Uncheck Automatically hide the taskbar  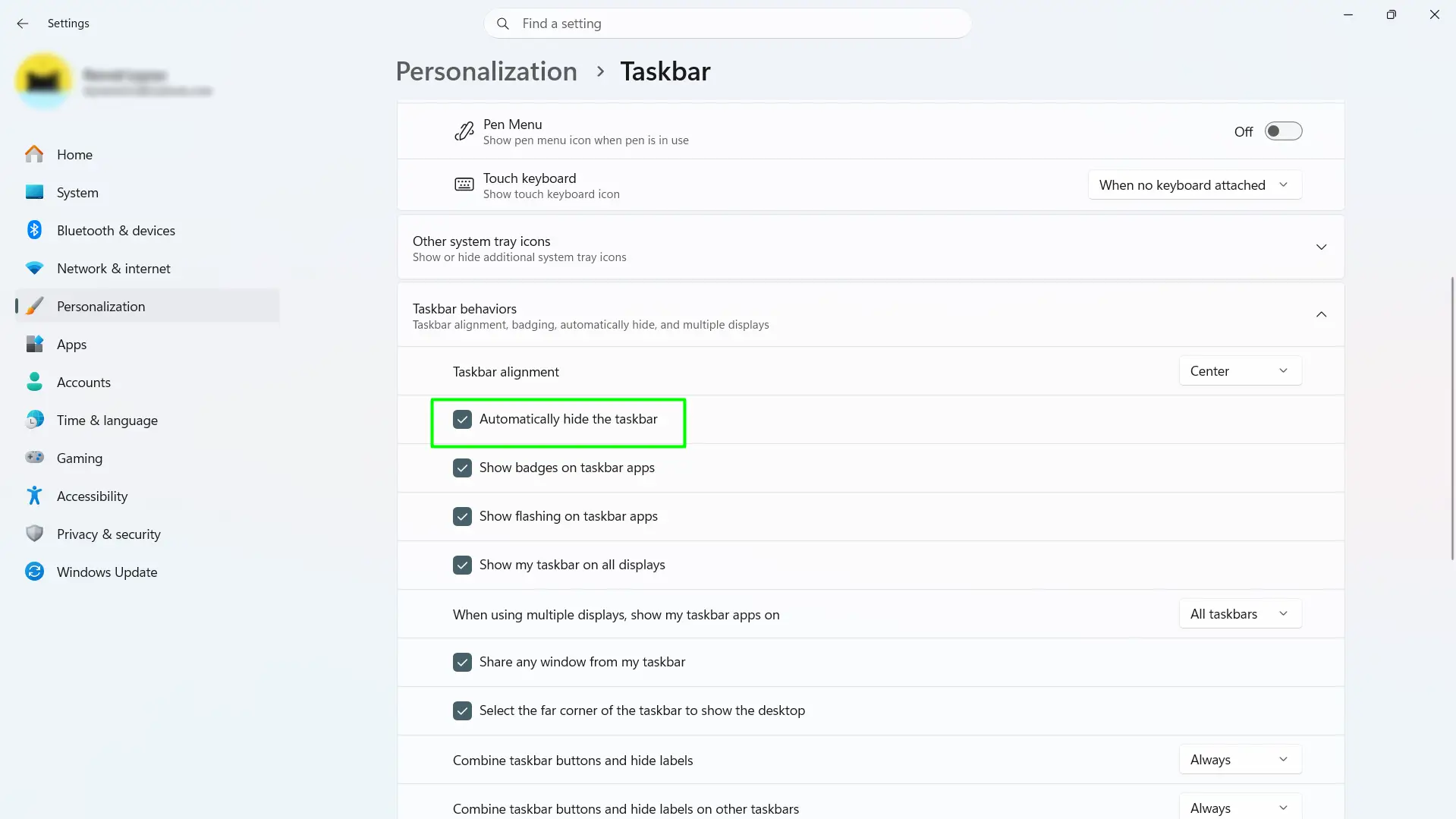point(462,419)
